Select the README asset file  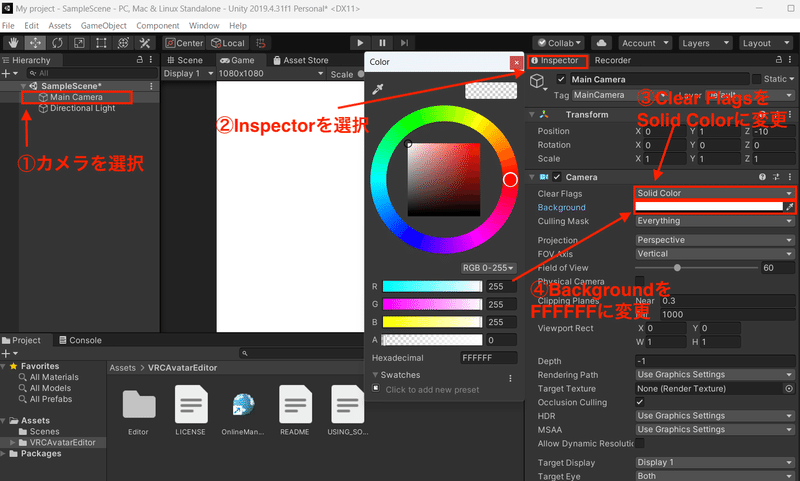point(295,411)
